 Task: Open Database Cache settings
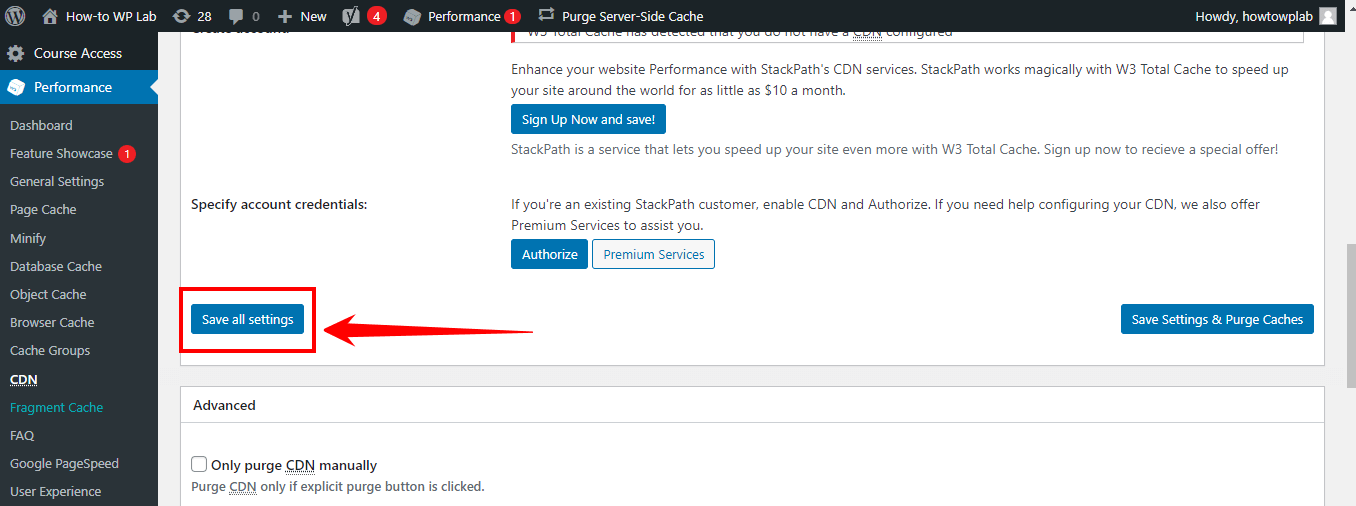click(x=56, y=266)
